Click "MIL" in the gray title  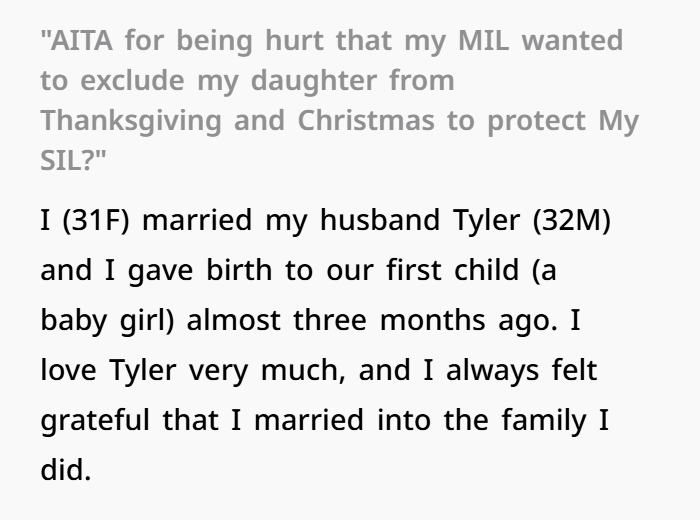(483, 41)
